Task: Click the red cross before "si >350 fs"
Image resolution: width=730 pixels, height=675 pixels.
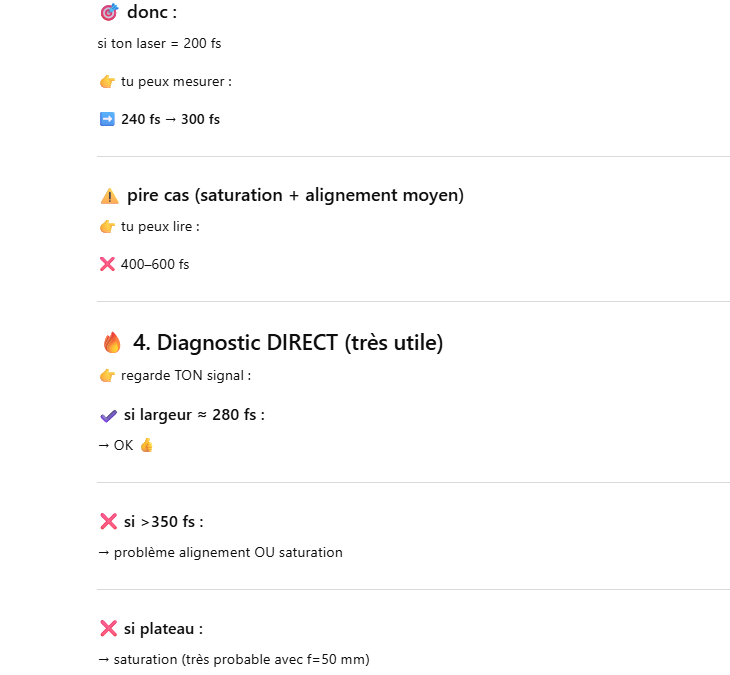Action: [109, 521]
